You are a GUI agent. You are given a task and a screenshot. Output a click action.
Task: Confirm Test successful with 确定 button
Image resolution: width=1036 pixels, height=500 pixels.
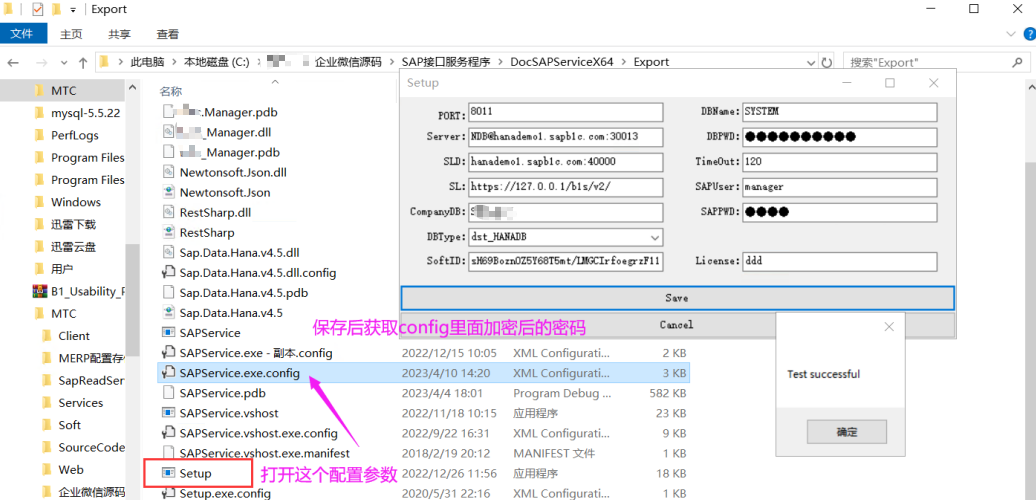pyautogui.click(x=846, y=433)
